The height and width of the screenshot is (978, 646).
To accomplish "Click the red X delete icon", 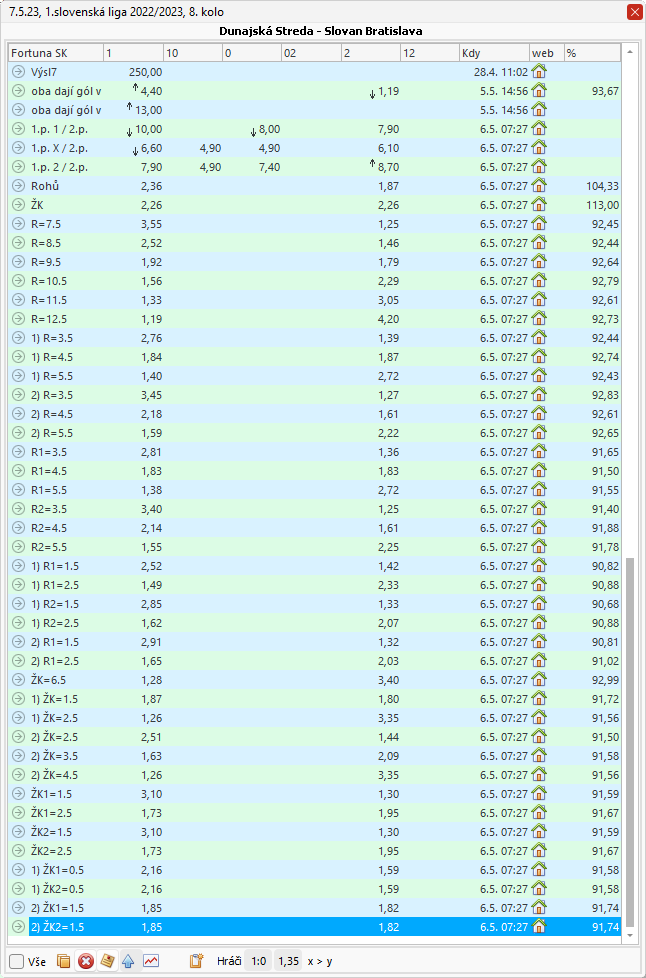I will pos(85,961).
